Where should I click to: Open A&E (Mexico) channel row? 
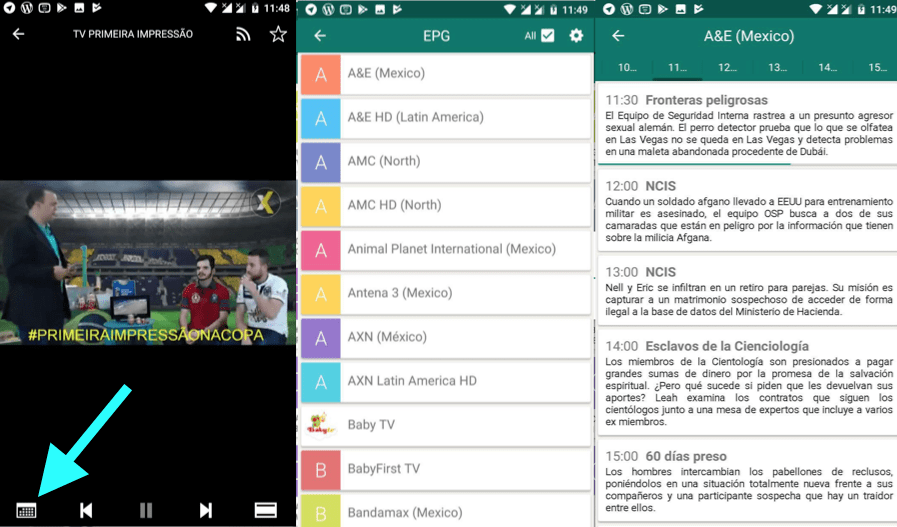[x=446, y=74]
